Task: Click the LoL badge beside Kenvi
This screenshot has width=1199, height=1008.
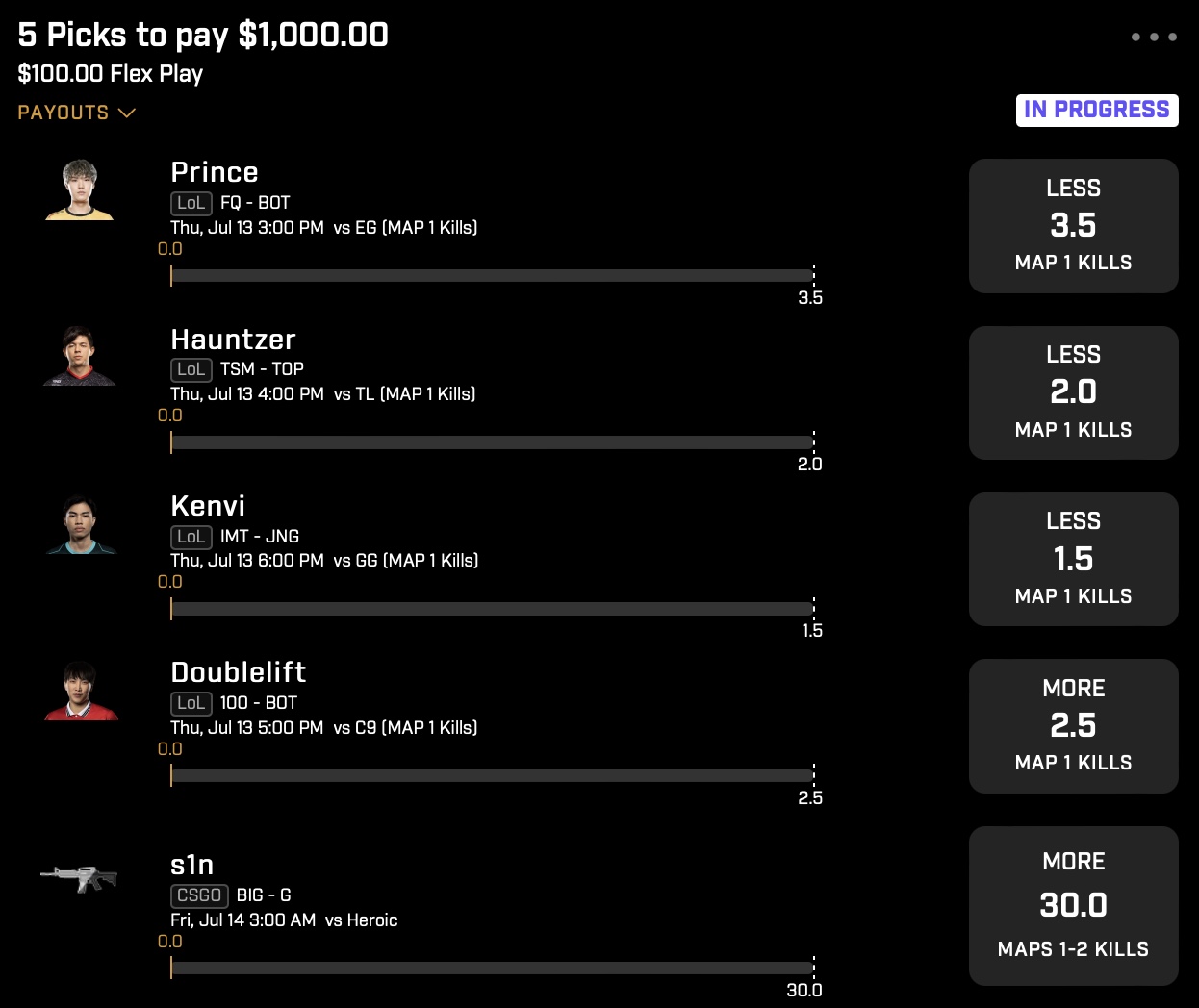Action: (191, 537)
